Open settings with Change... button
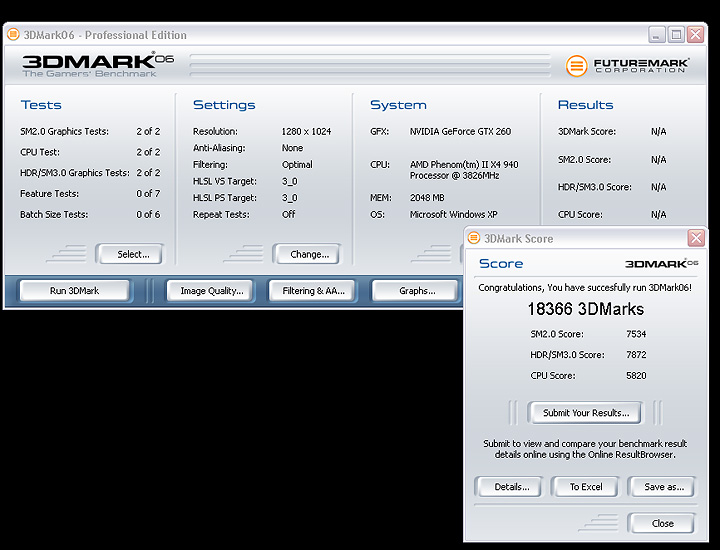 click(x=306, y=254)
